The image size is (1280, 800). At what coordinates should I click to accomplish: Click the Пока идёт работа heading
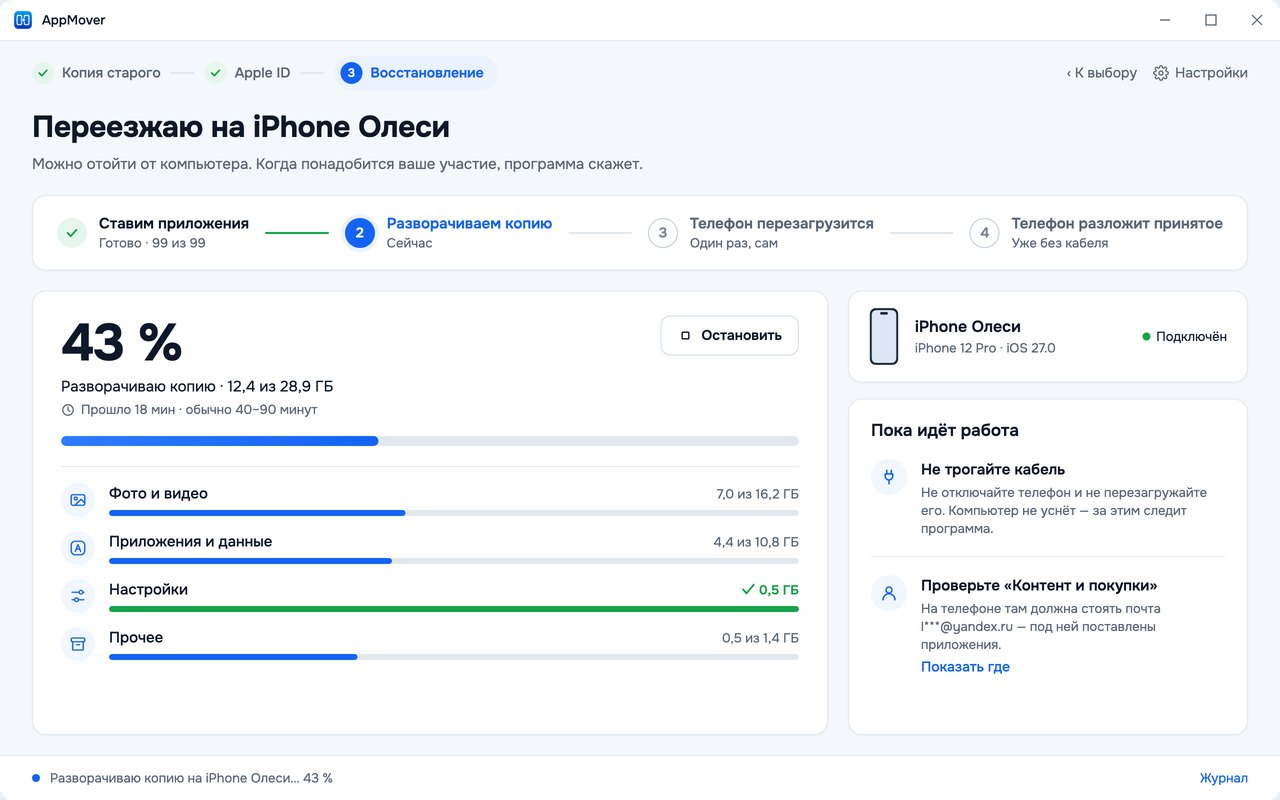945,431
